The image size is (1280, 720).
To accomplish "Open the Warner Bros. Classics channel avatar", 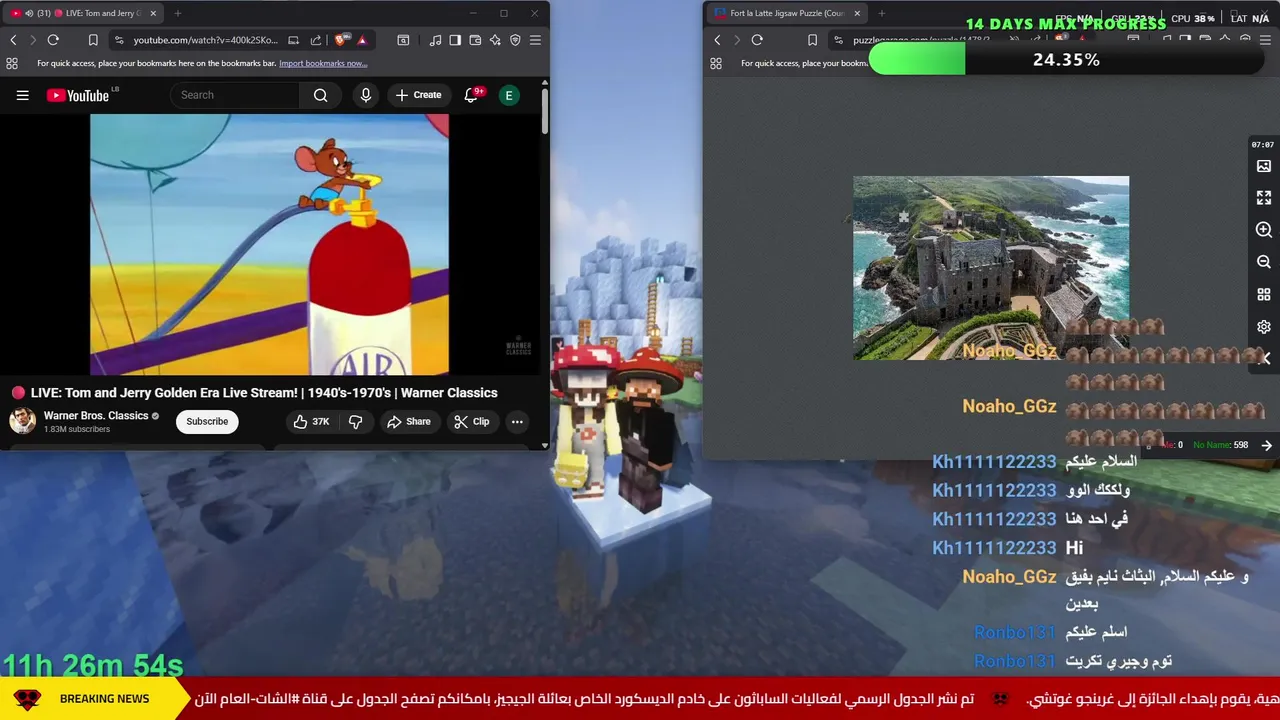I will point(22,421).
